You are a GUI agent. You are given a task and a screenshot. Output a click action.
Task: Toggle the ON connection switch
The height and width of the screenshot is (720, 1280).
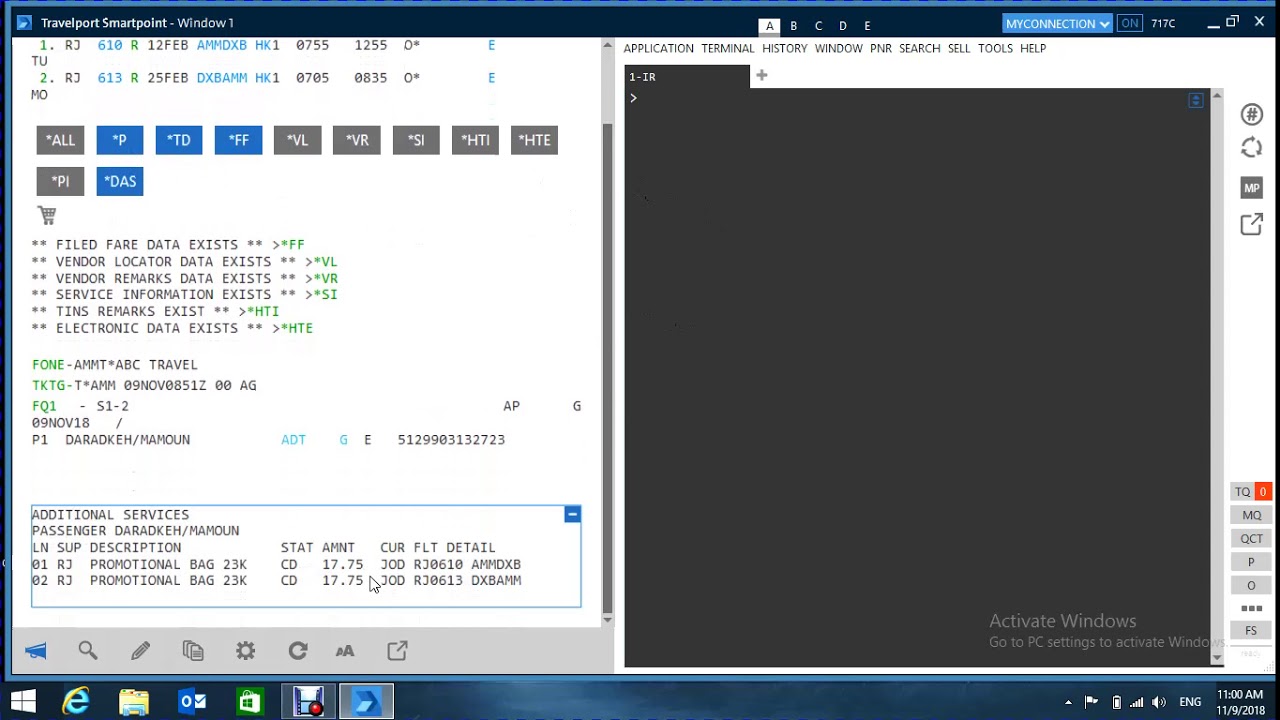coord(1130,23)
